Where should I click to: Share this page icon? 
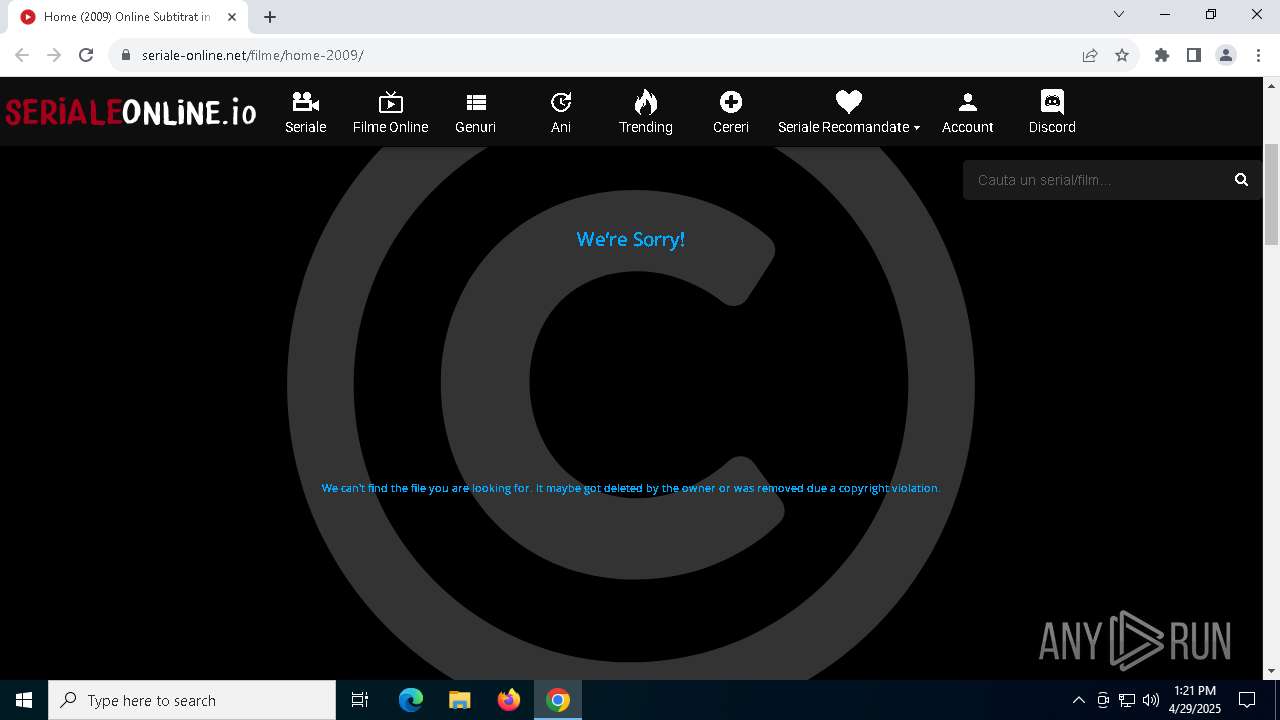pyautogui.click(x=1090, y=55)
